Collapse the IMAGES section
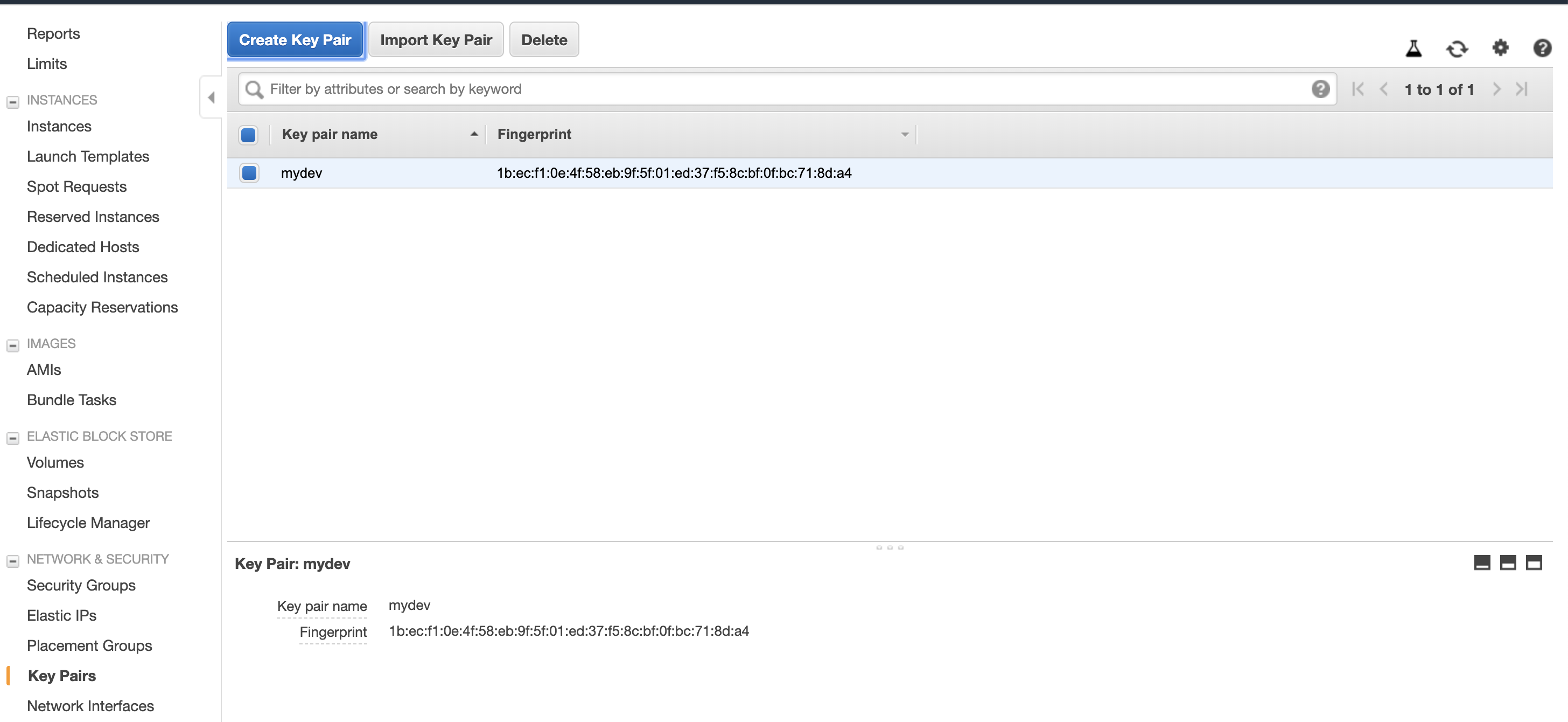Image resolution: width=1568 pixels, height=722 pixels. (x=13, y=345)
